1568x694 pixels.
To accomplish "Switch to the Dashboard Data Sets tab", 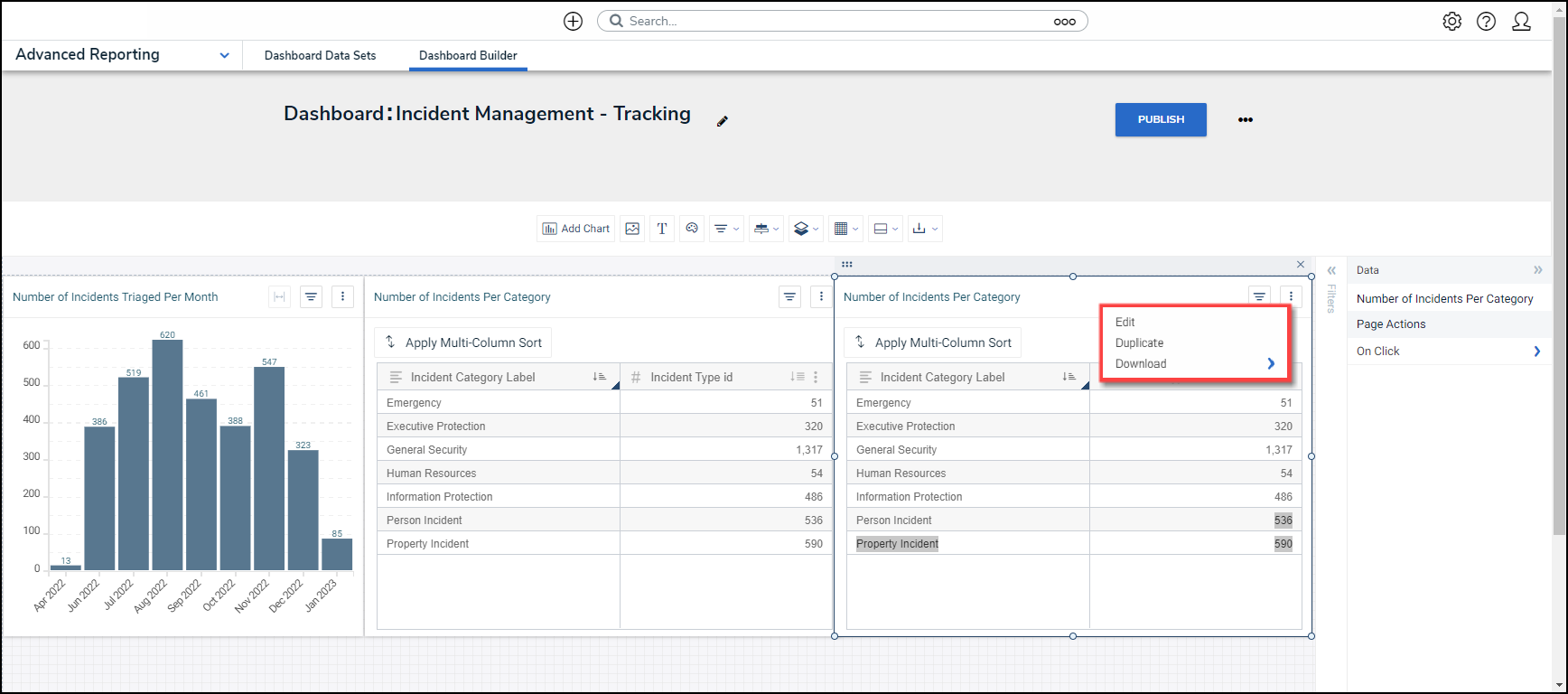I will 320,55.
